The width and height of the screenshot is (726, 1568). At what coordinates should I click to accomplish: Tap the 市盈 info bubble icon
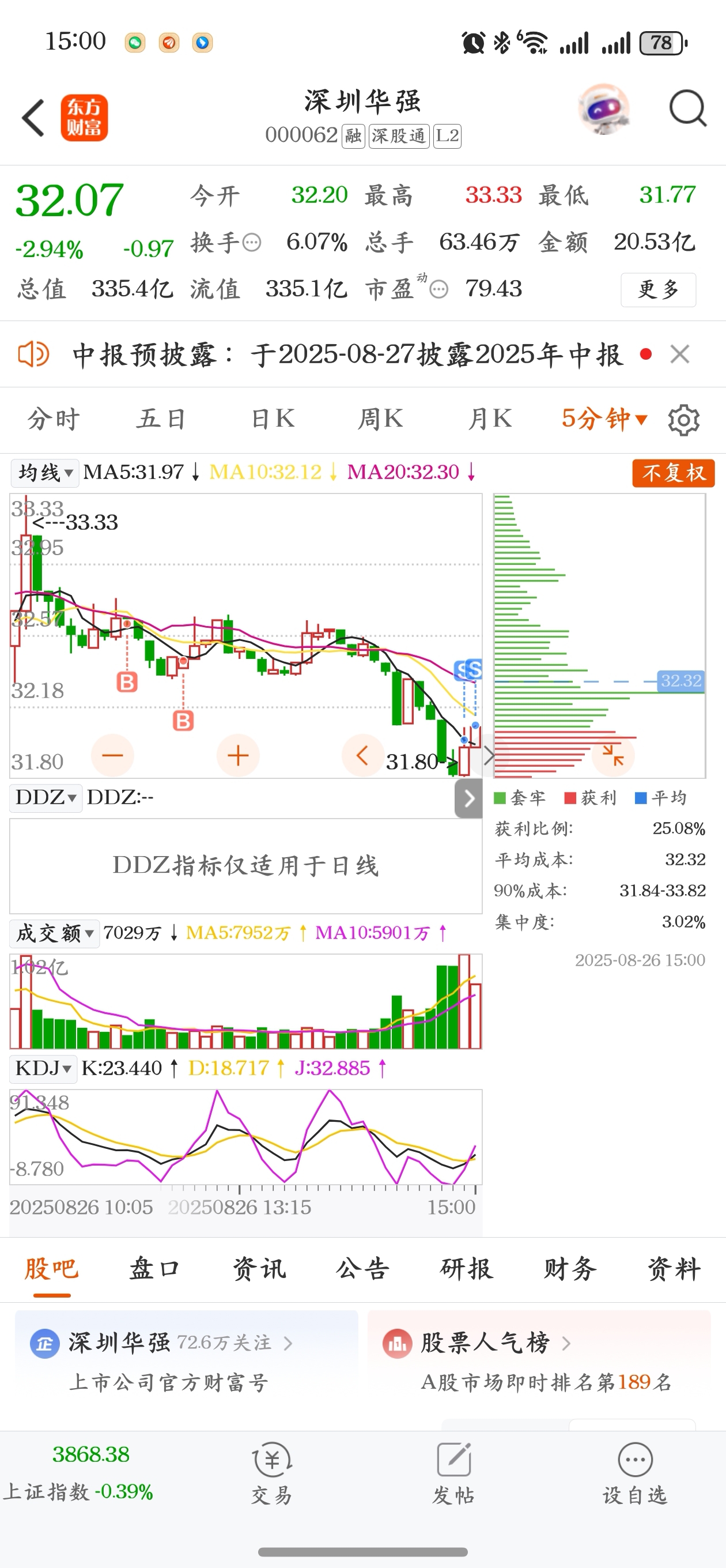(x=438, y=289)
